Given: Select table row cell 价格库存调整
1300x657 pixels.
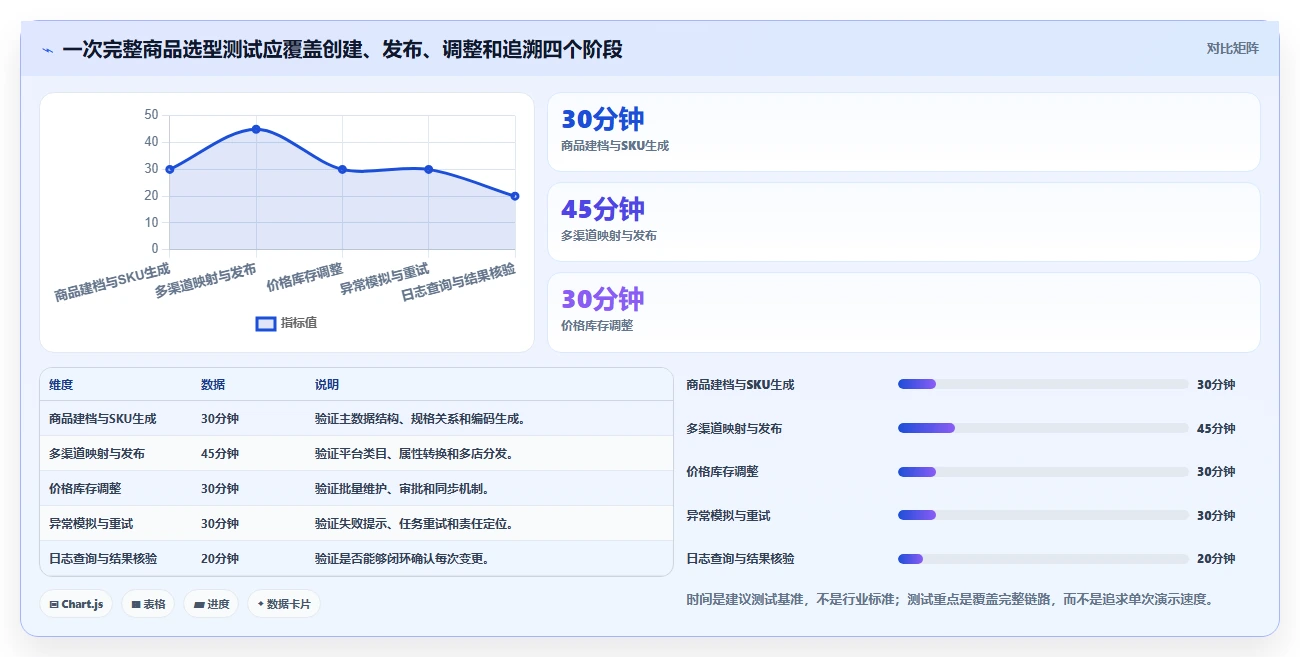Looking at the screenshot, I should click(85, 489).
